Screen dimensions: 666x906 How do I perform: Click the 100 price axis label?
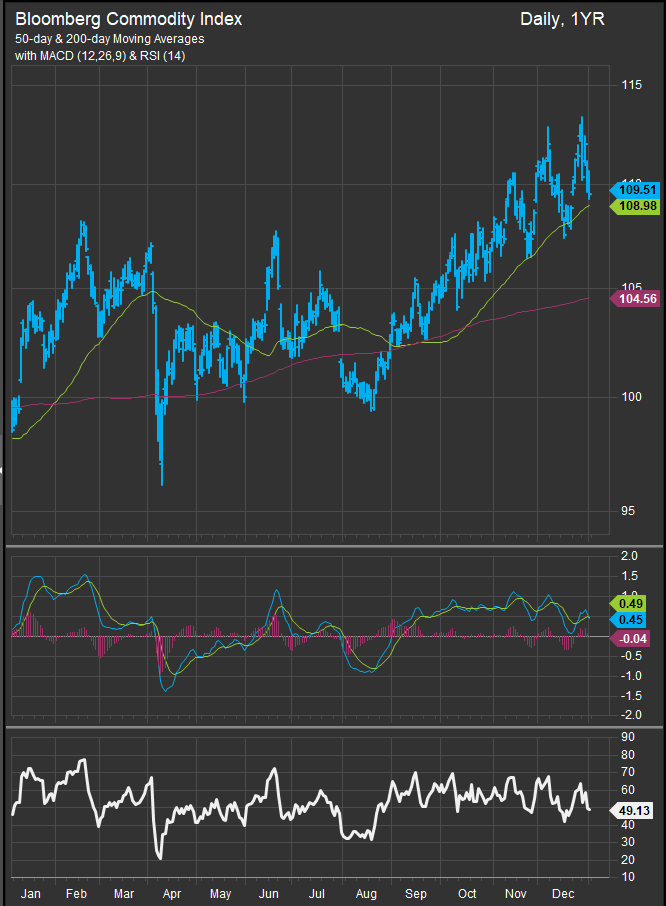click(632, 397)
